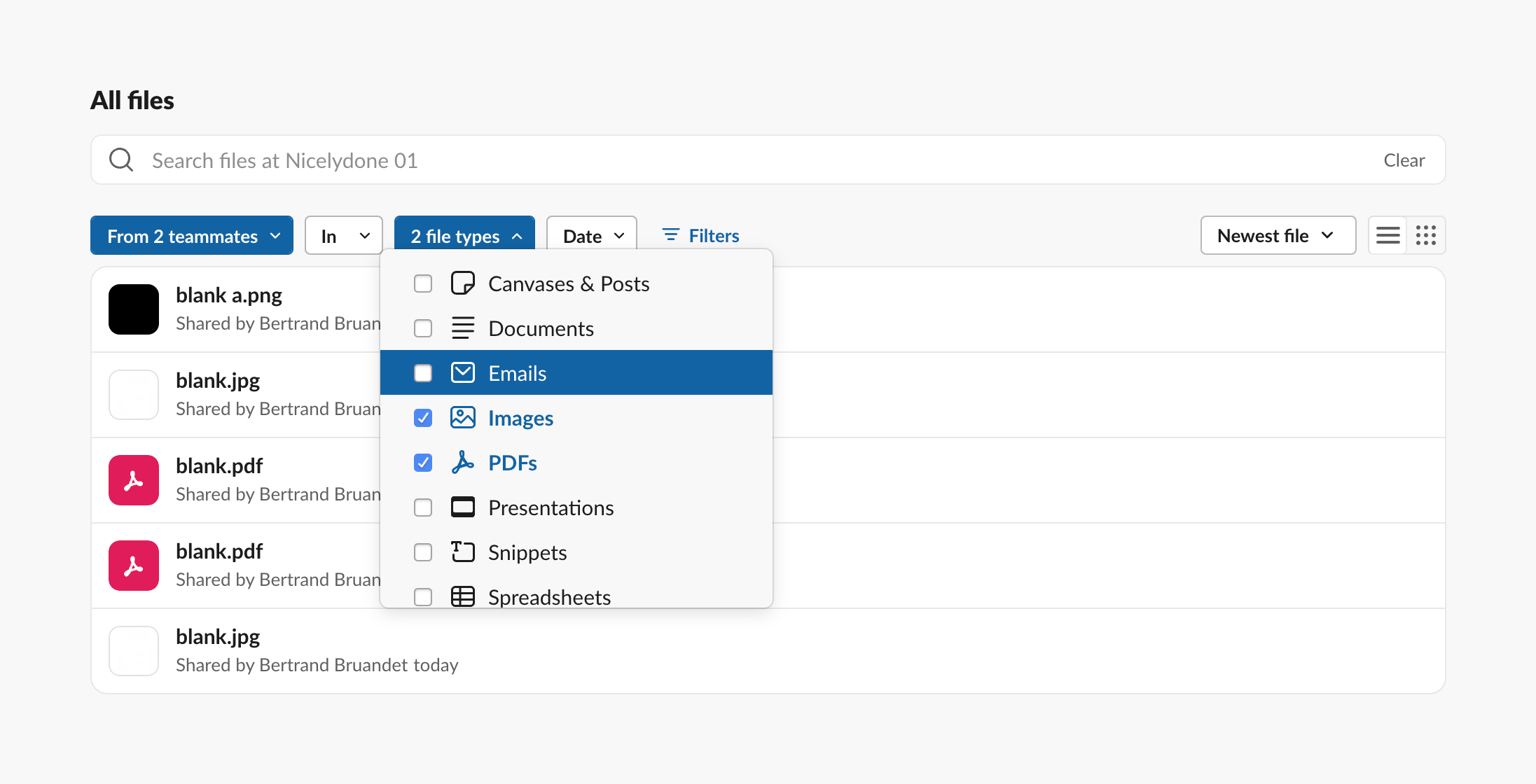
Task: Enable the Presentations checkbox
Action: (423, 507)
